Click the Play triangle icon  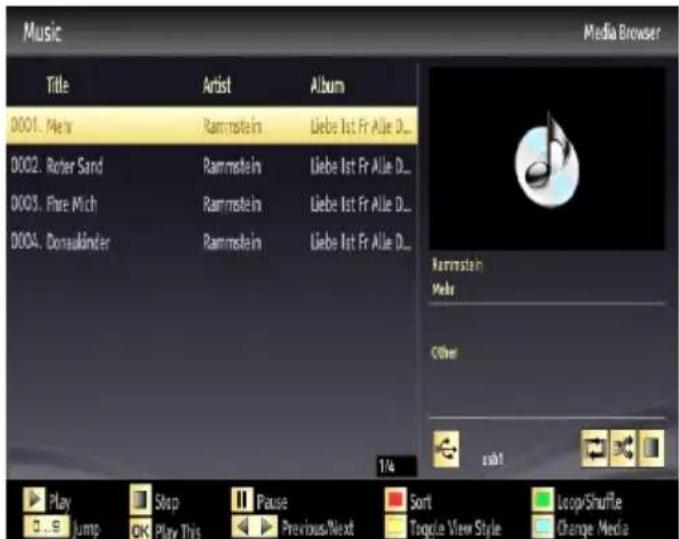34,500
